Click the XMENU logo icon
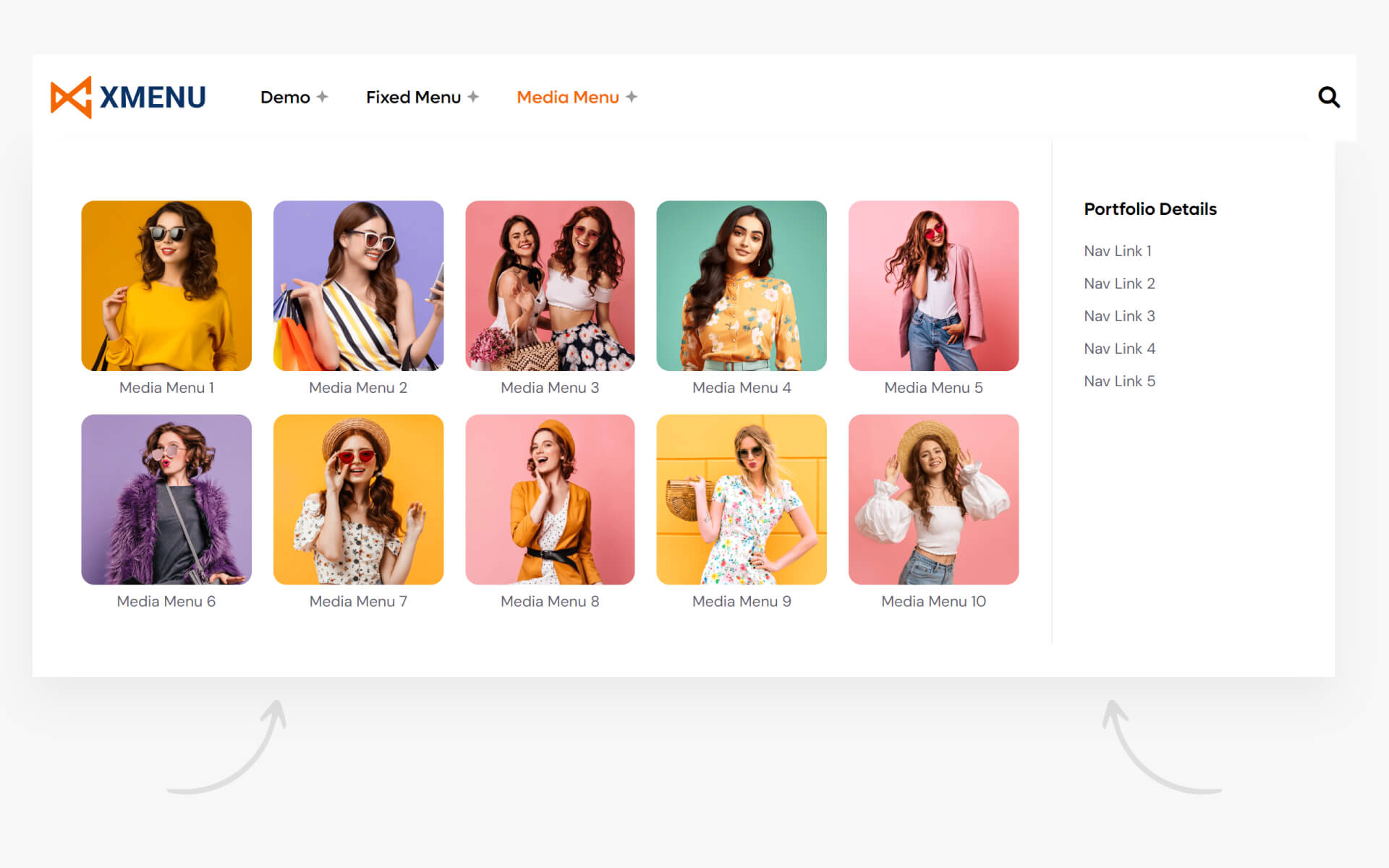Viewport: 1389px width, 868px height. point(71,97)
